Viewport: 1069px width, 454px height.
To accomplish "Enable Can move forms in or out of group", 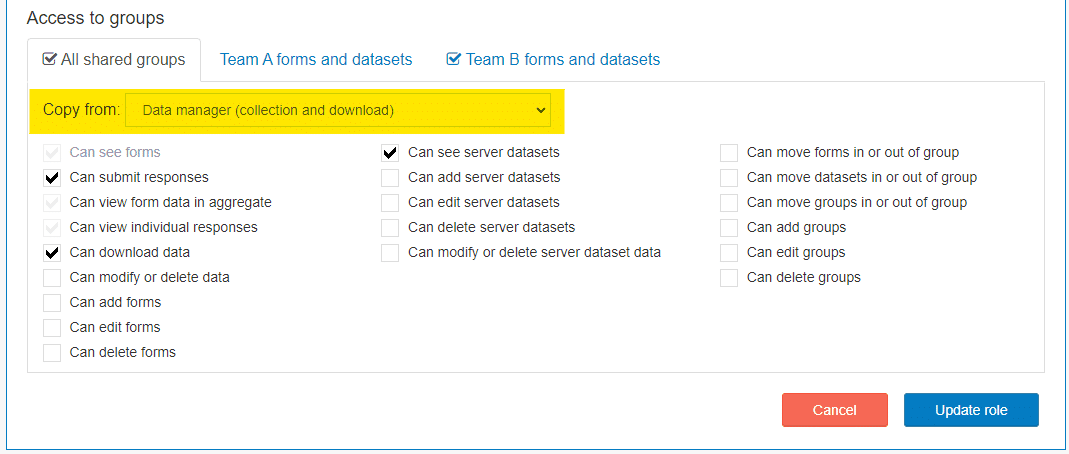I will [729, 153].
